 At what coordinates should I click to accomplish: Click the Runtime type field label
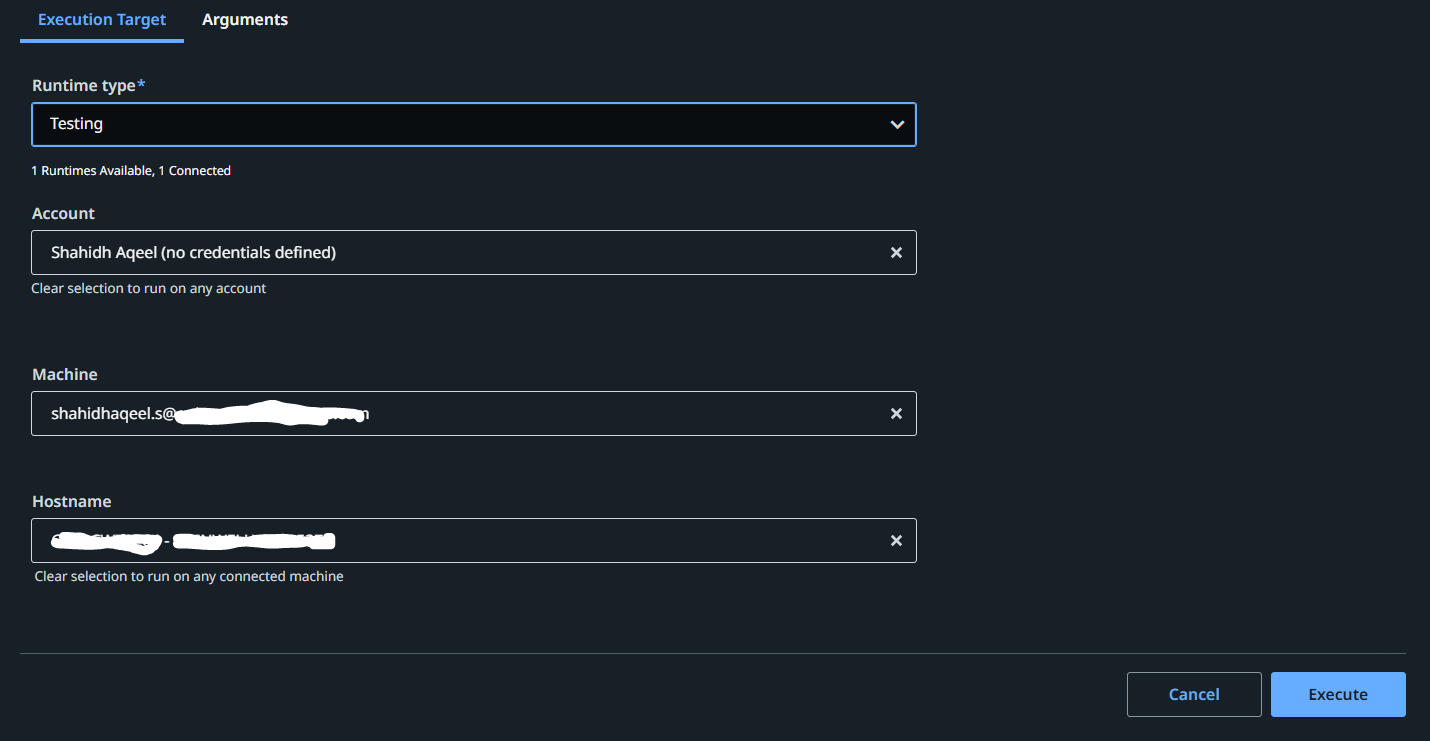pos(83,86)
